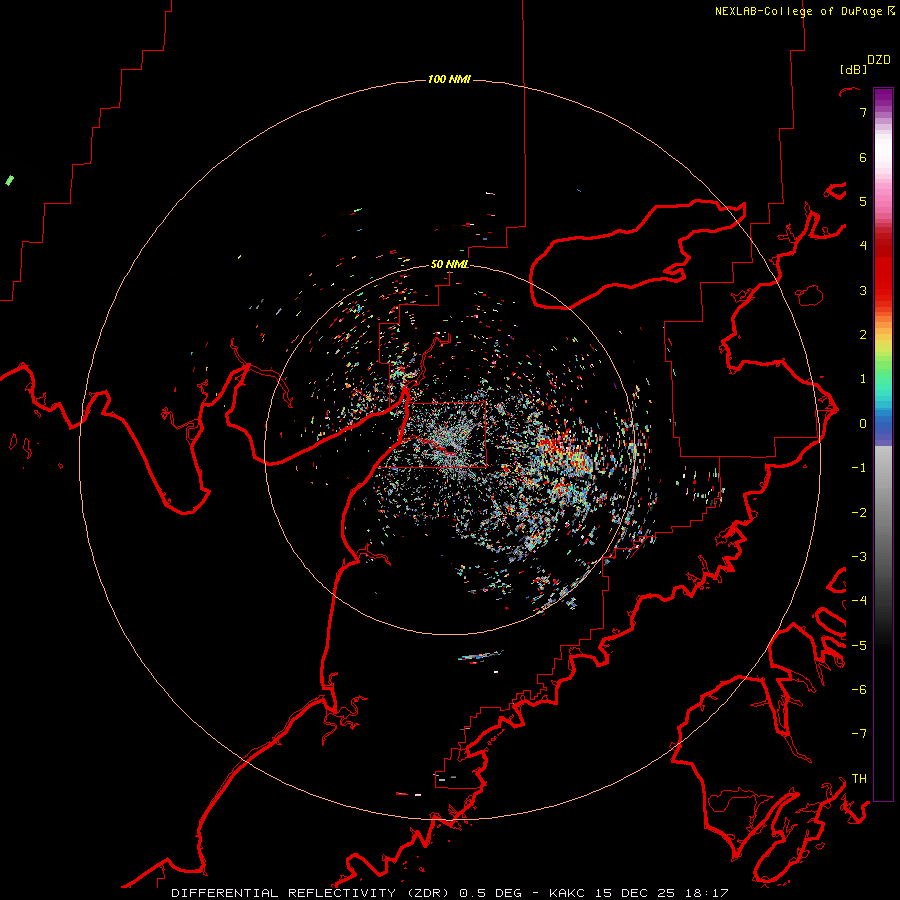Click the -5 value on the dB scale

859,646
